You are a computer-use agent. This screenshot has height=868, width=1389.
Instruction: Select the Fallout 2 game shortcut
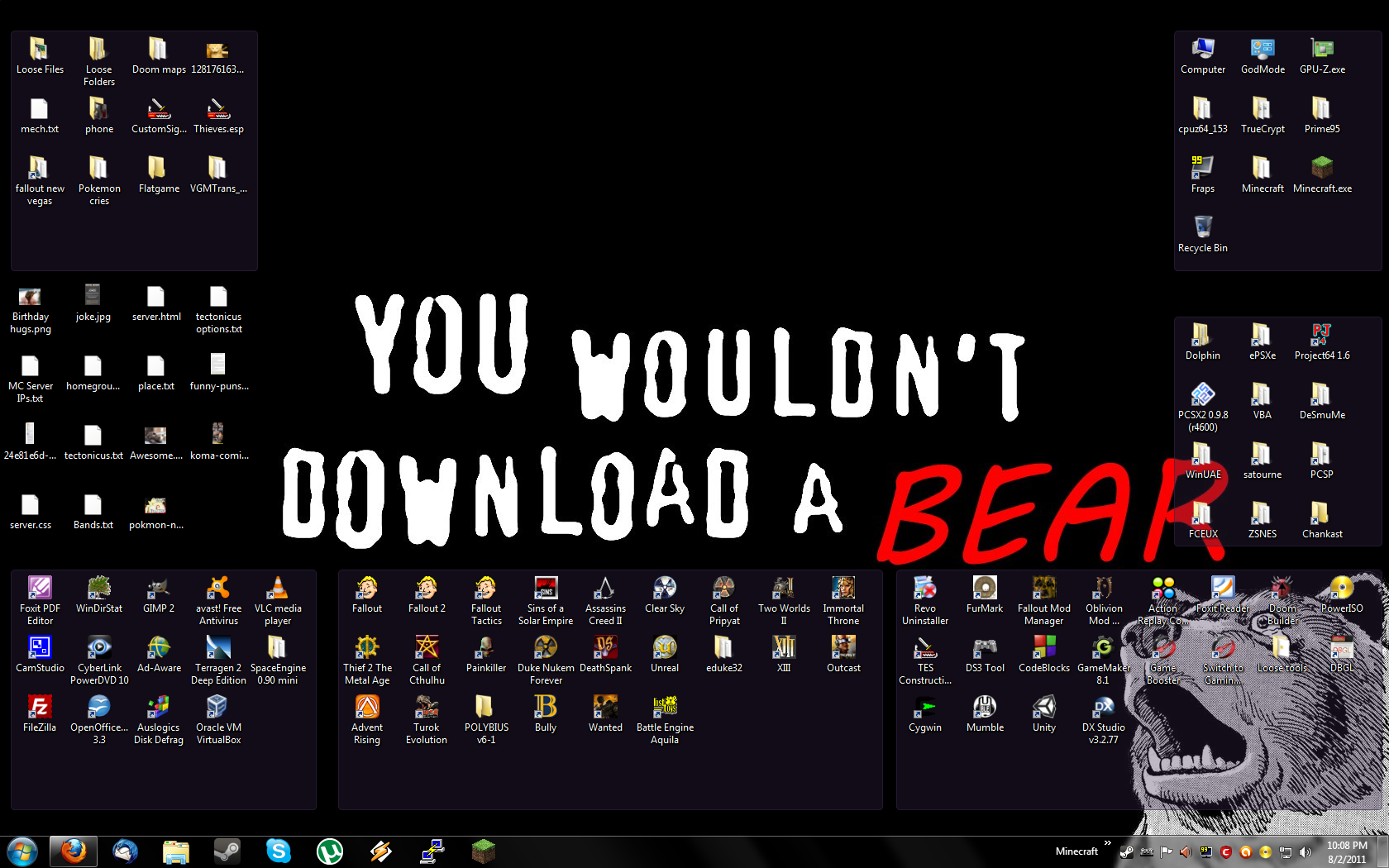427,589
